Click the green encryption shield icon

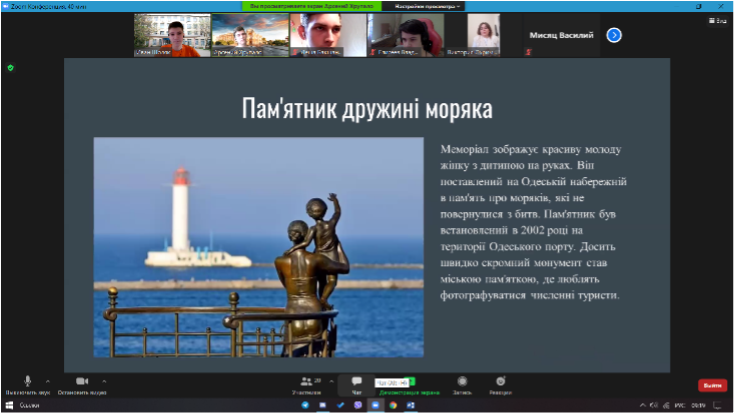click(x=10, y=68)
